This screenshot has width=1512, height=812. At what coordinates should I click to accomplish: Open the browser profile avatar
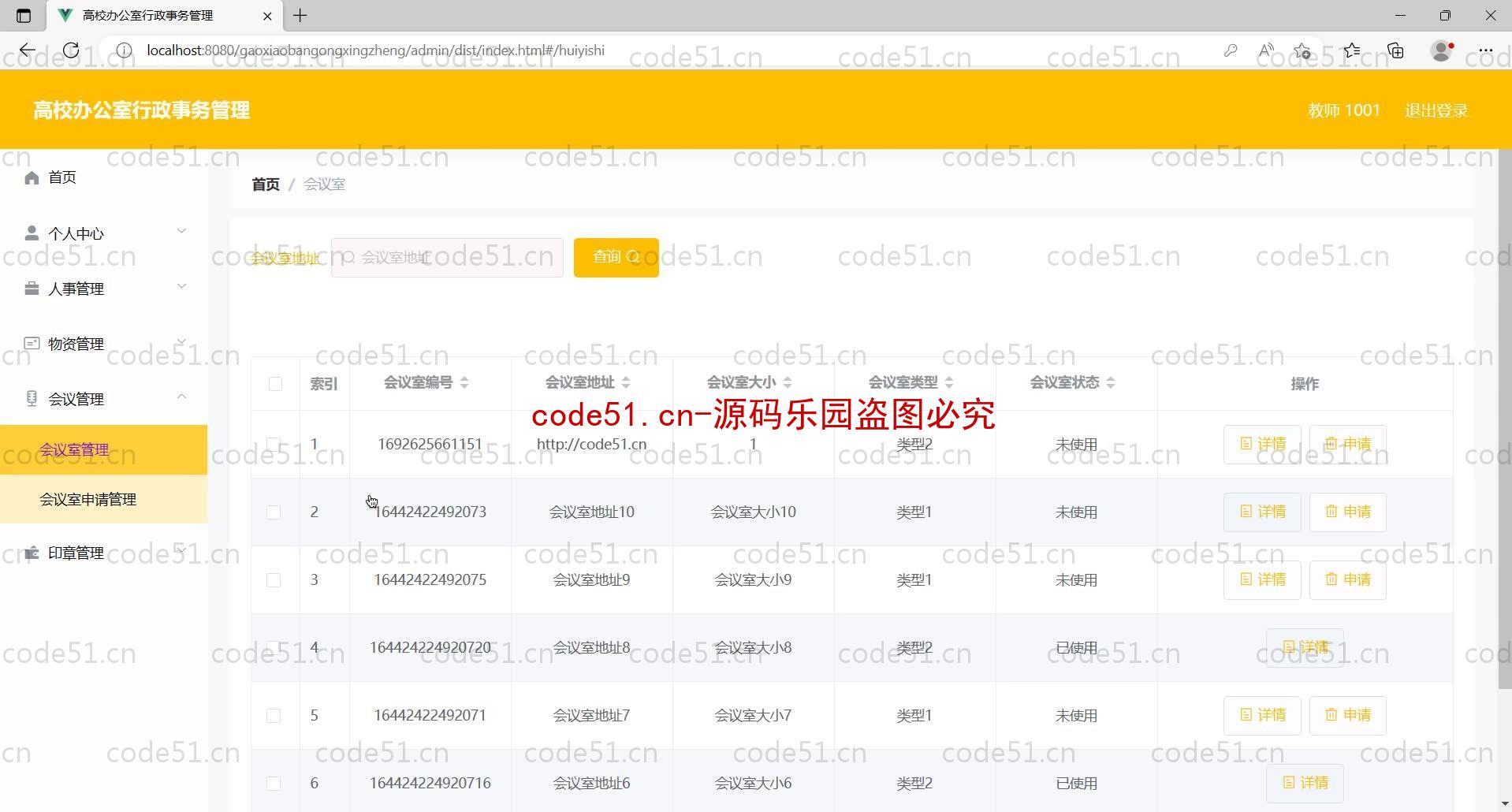tap(1442, 50)
